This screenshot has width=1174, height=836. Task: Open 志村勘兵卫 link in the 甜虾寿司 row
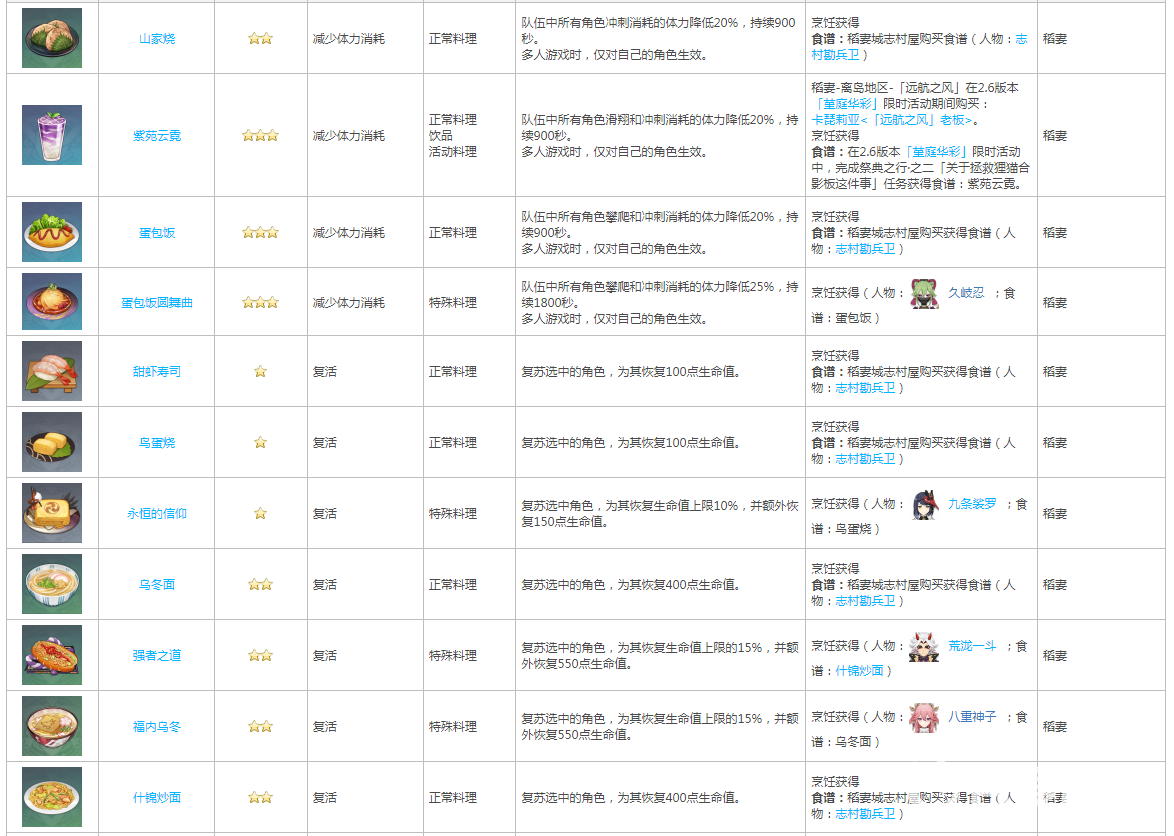pyautogui.click(x=866, y=388)
